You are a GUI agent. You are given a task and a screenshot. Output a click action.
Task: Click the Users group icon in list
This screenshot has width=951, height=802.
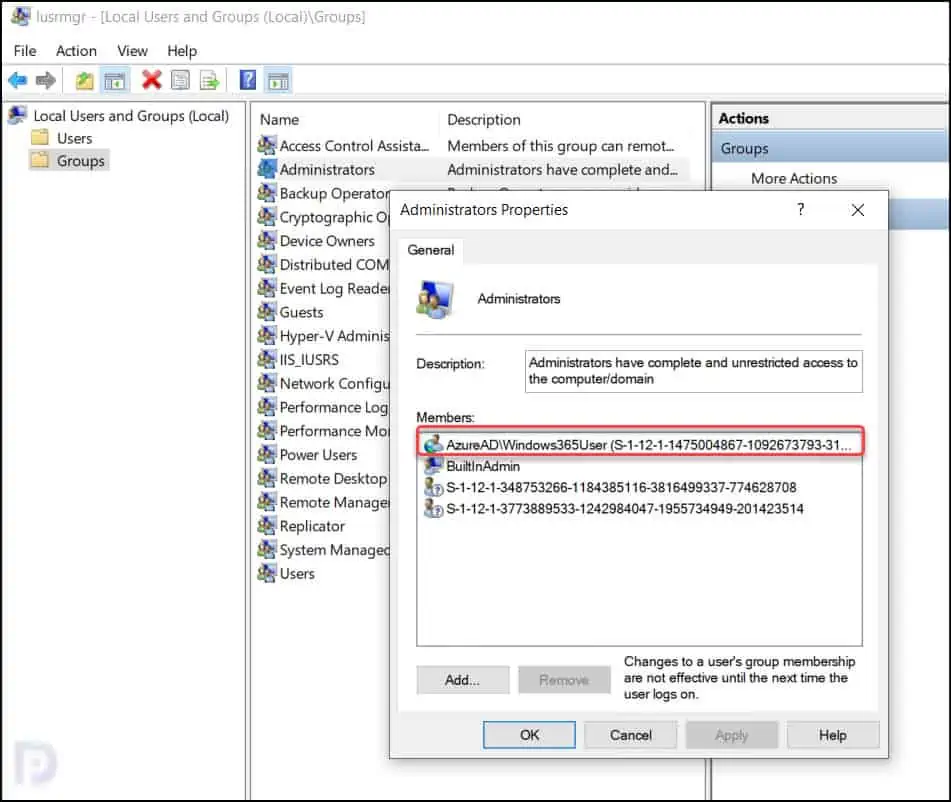[267, 573]
